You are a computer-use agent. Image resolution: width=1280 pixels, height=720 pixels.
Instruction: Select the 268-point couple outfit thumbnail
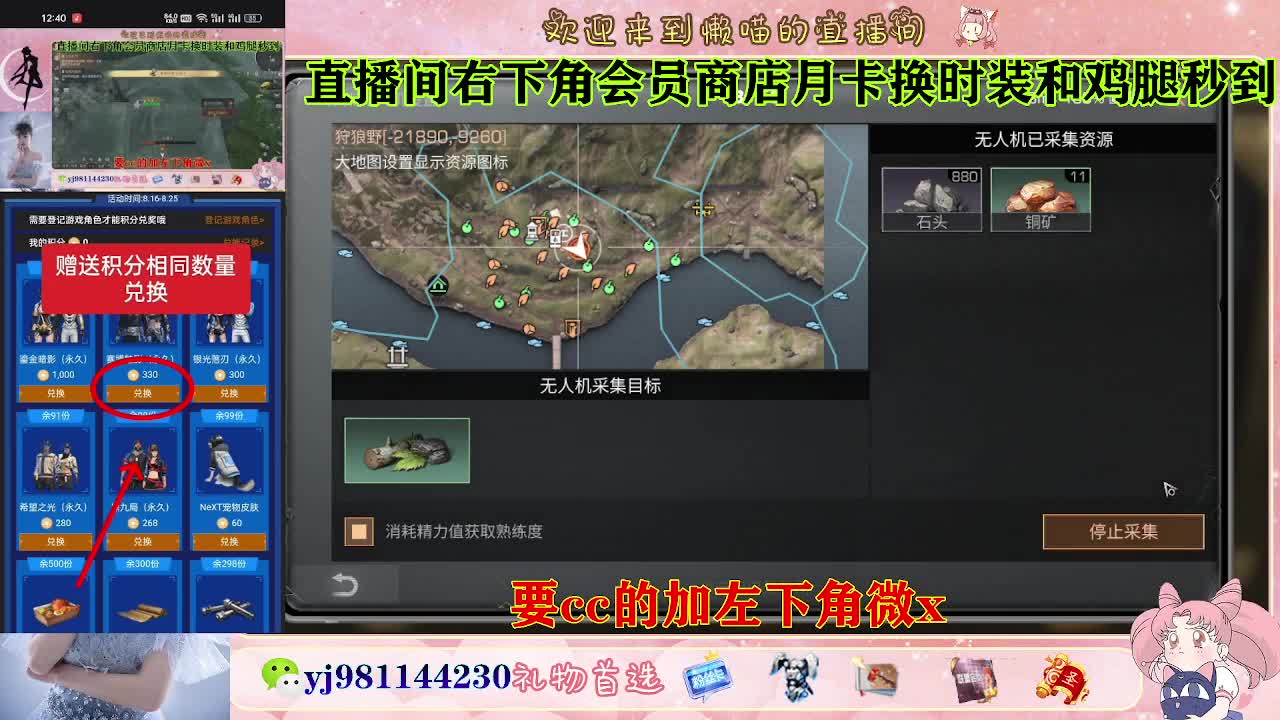[x=142, y=462]
